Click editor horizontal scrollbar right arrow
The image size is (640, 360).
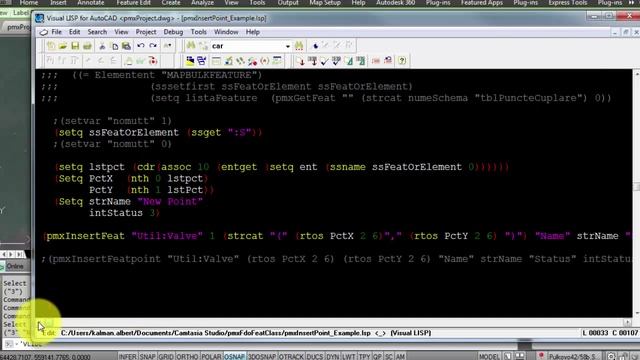[628, 322]
